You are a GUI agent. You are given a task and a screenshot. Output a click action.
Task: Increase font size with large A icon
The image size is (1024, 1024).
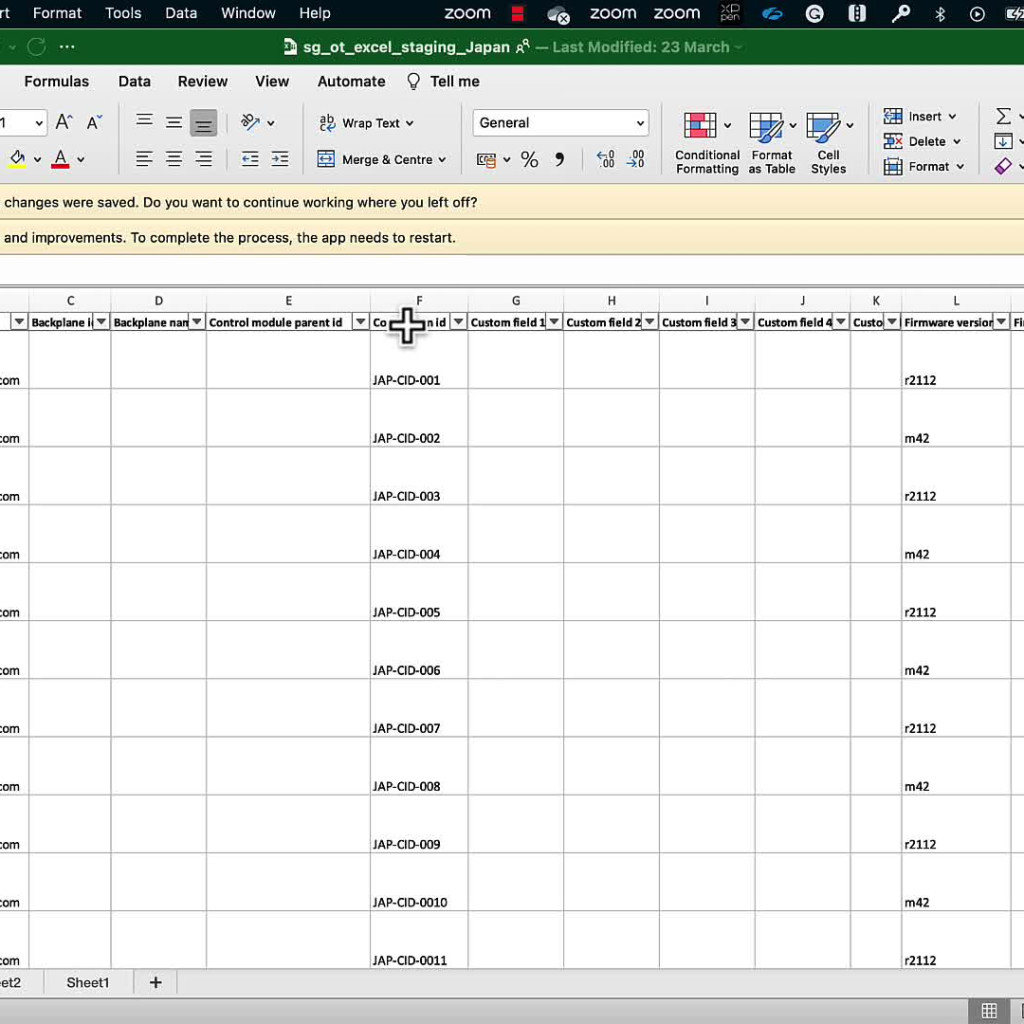pyautogui.click(x=63, y=122)
